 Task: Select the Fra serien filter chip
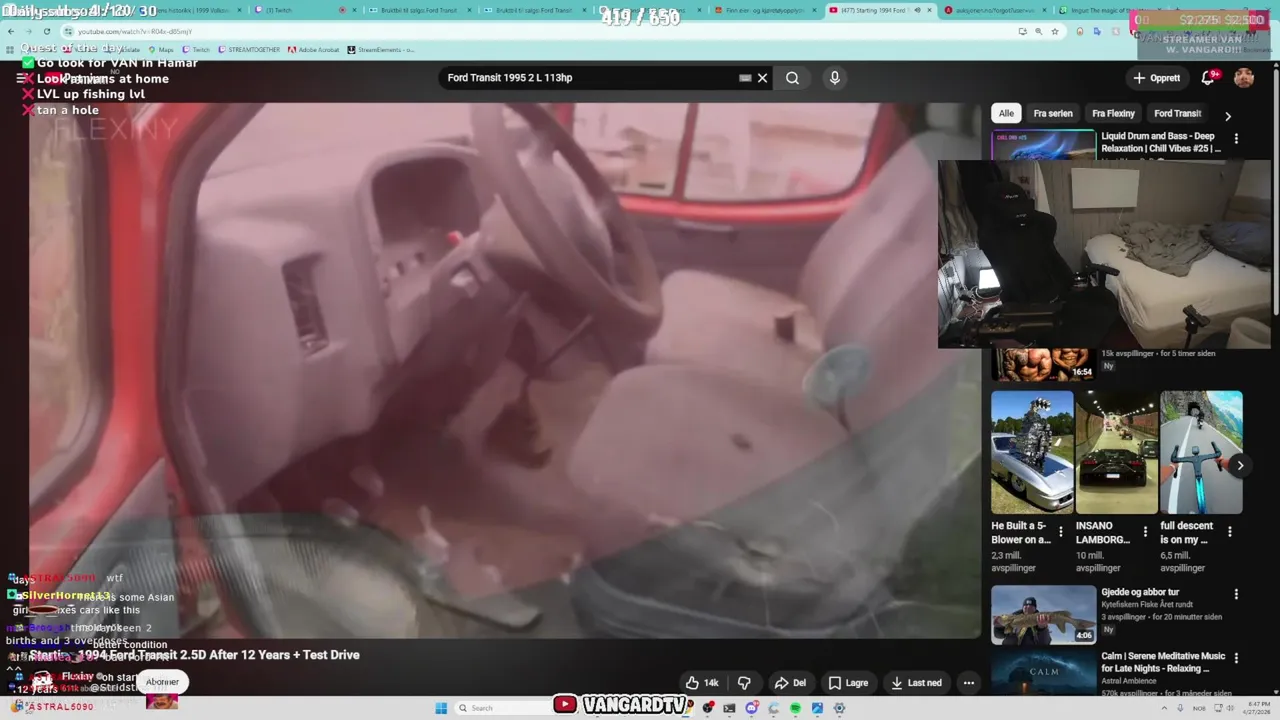(x=1052, y=113)
